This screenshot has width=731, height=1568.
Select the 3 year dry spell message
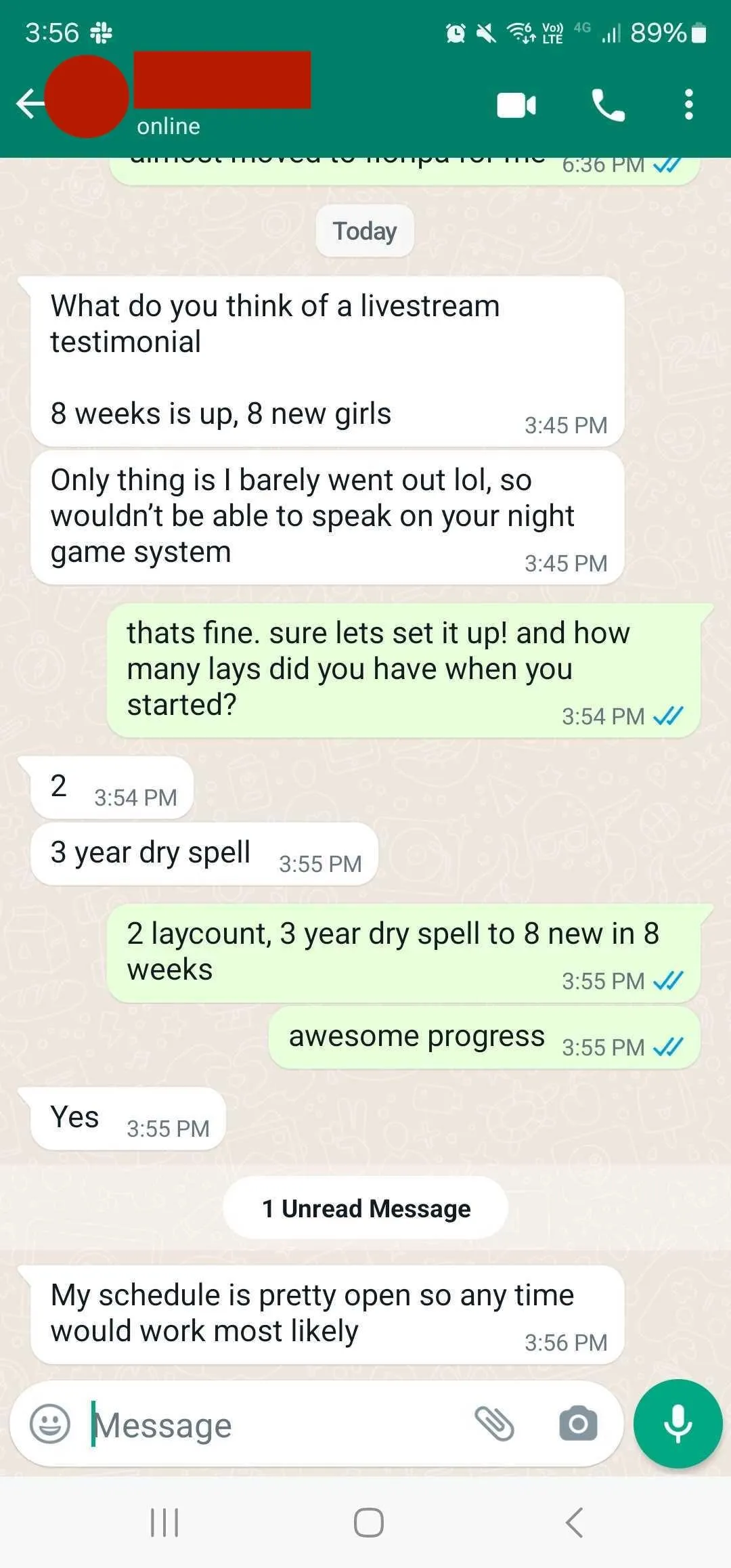[204, 854]
